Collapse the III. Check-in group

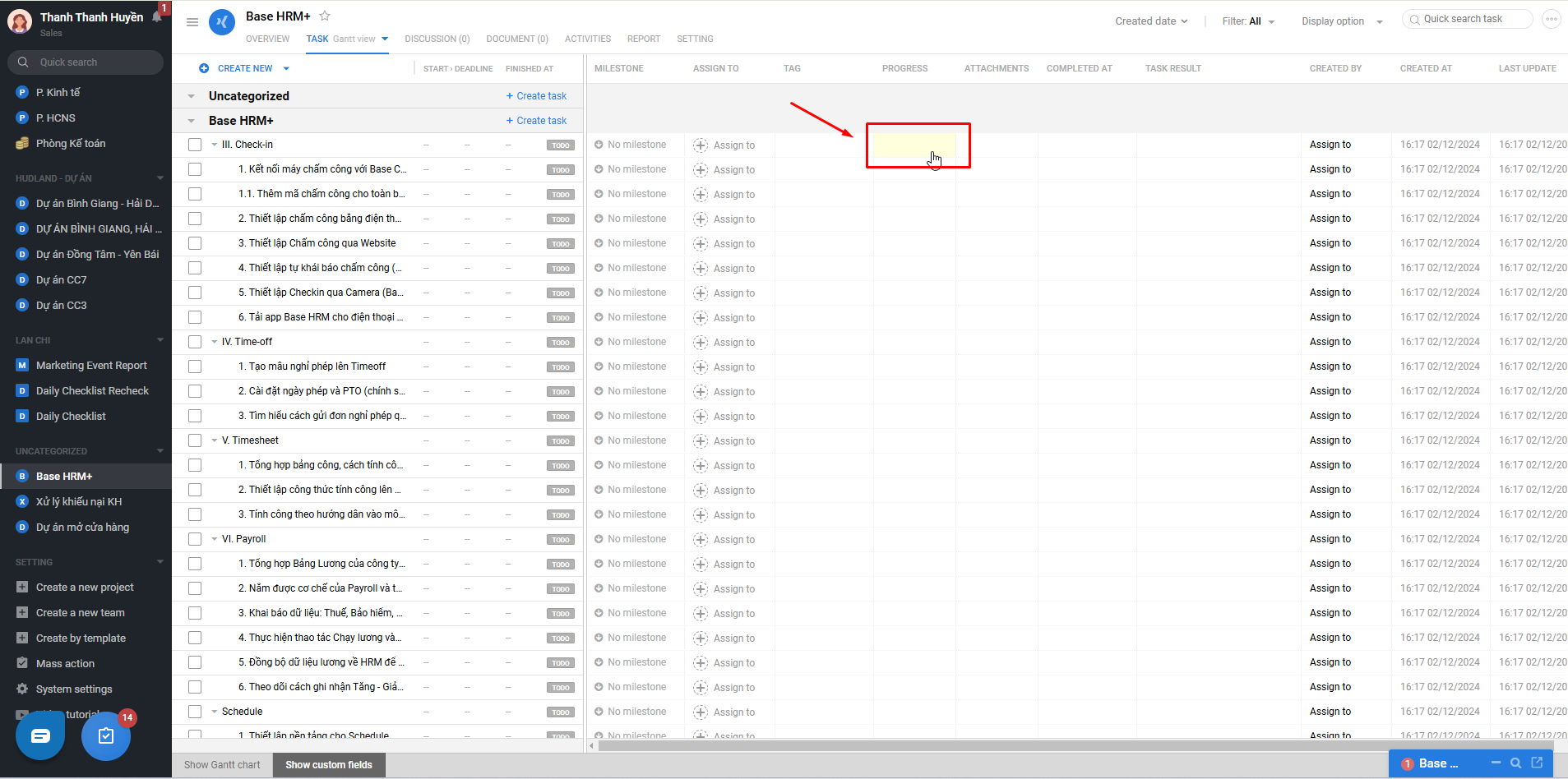(215, 145)
